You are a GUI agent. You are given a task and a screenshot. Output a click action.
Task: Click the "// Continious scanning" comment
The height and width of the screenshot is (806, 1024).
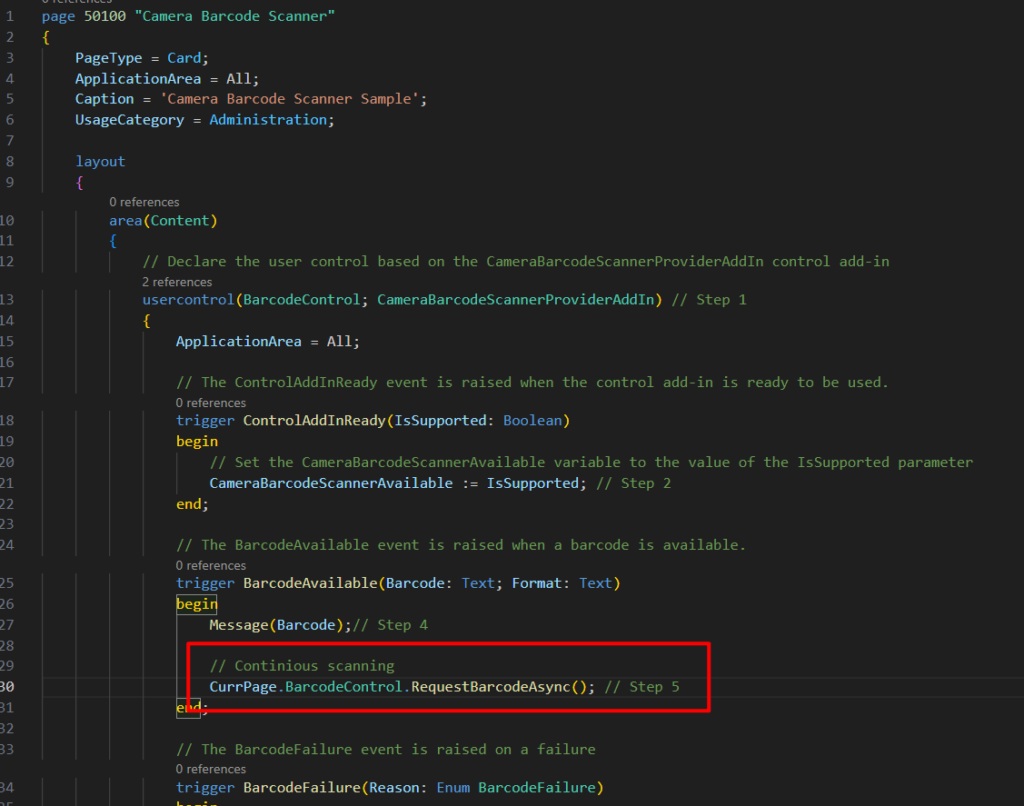point(301,666)
